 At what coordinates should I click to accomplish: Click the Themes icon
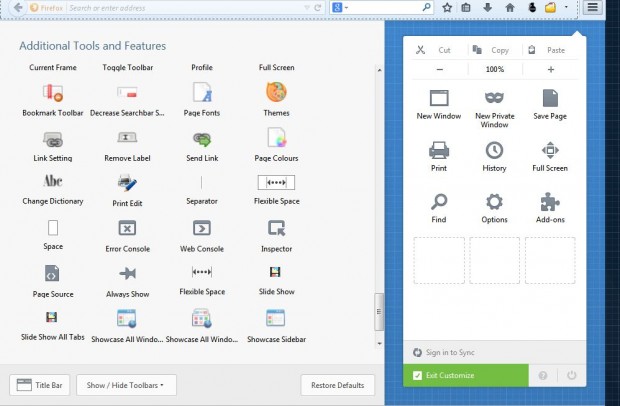point(276,93)
